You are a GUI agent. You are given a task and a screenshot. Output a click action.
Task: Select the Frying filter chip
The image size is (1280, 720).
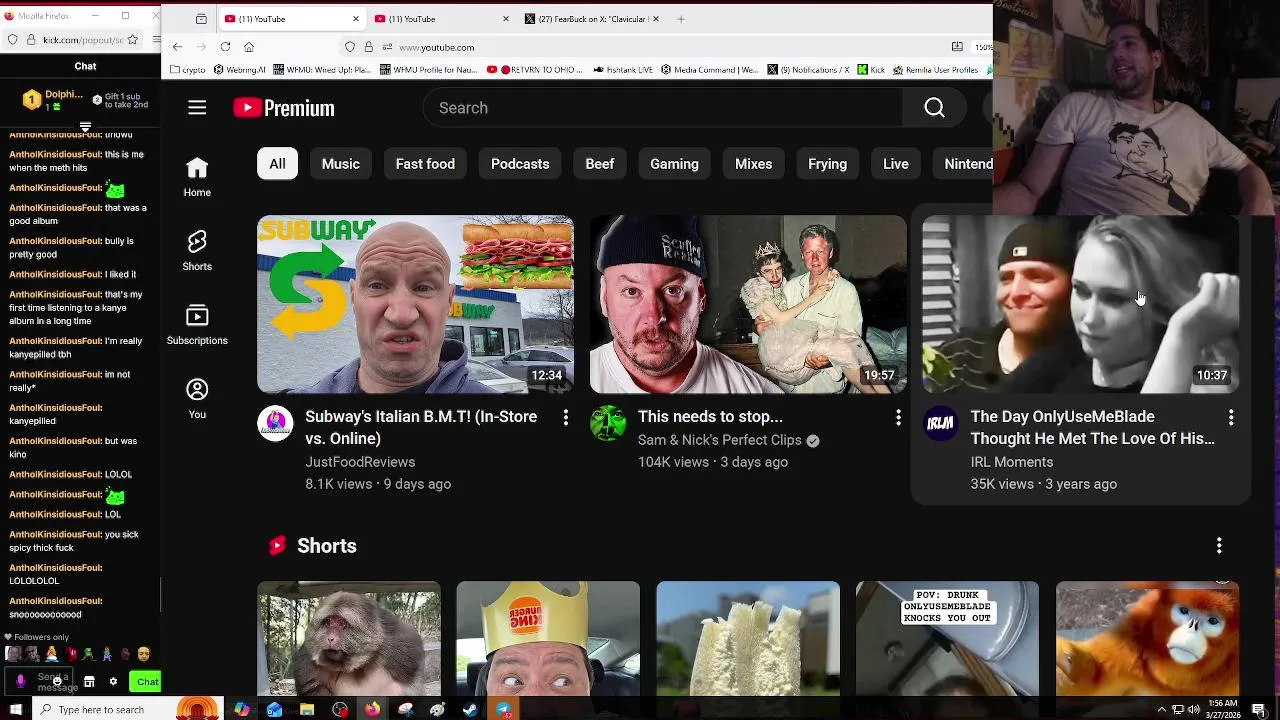pos(827,164)
